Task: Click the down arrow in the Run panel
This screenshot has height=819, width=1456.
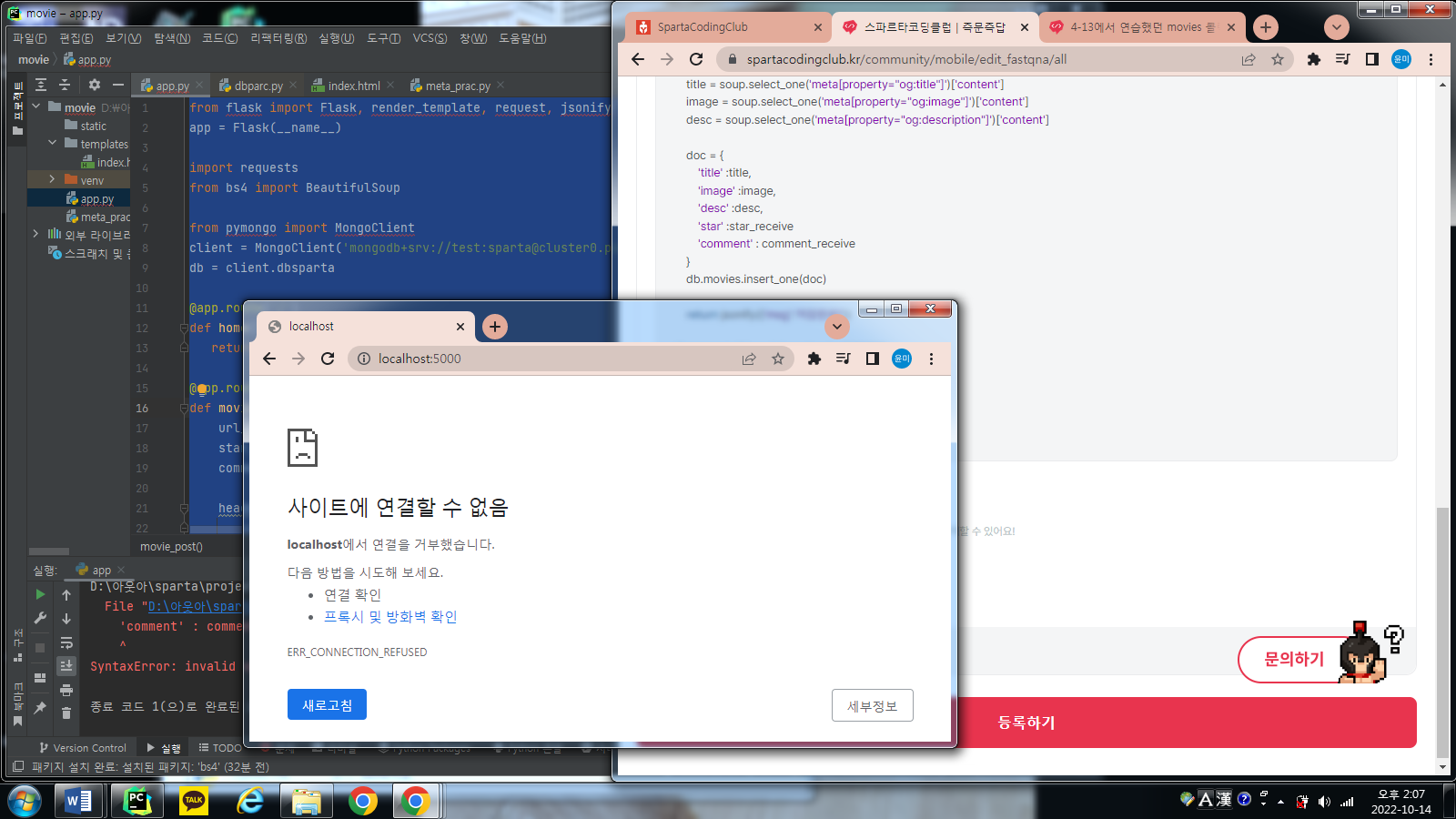Action: (66, 618)
